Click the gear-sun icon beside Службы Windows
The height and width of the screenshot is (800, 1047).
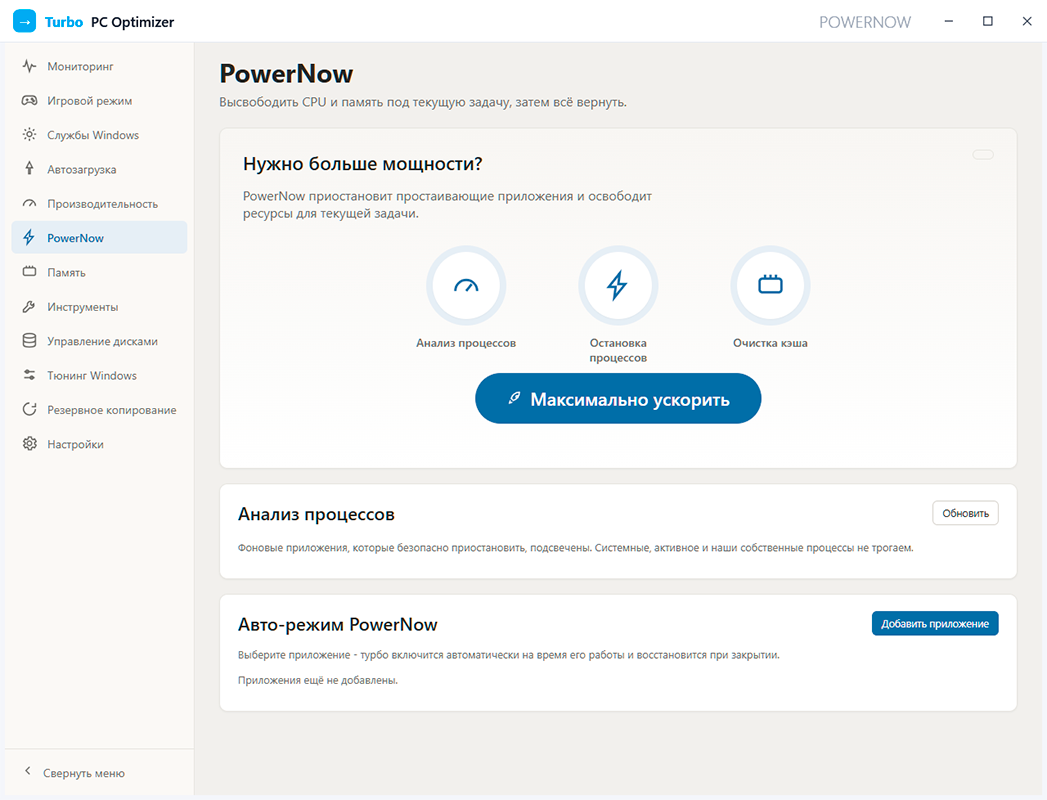tap(29, 134)
